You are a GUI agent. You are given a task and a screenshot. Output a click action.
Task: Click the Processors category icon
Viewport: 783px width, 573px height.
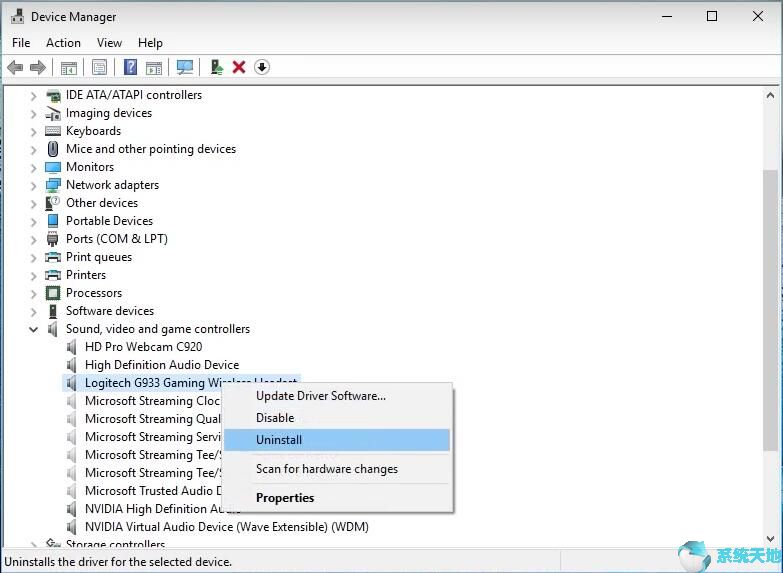pos(53,293)
